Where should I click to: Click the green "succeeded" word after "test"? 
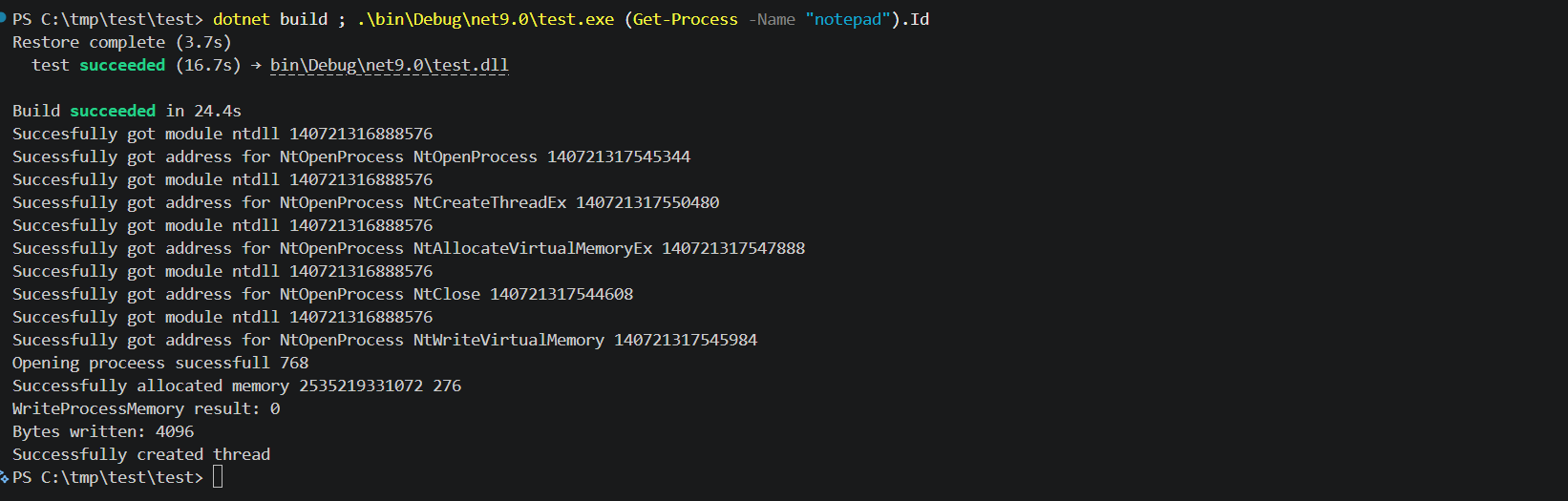[x=122, y=65]
